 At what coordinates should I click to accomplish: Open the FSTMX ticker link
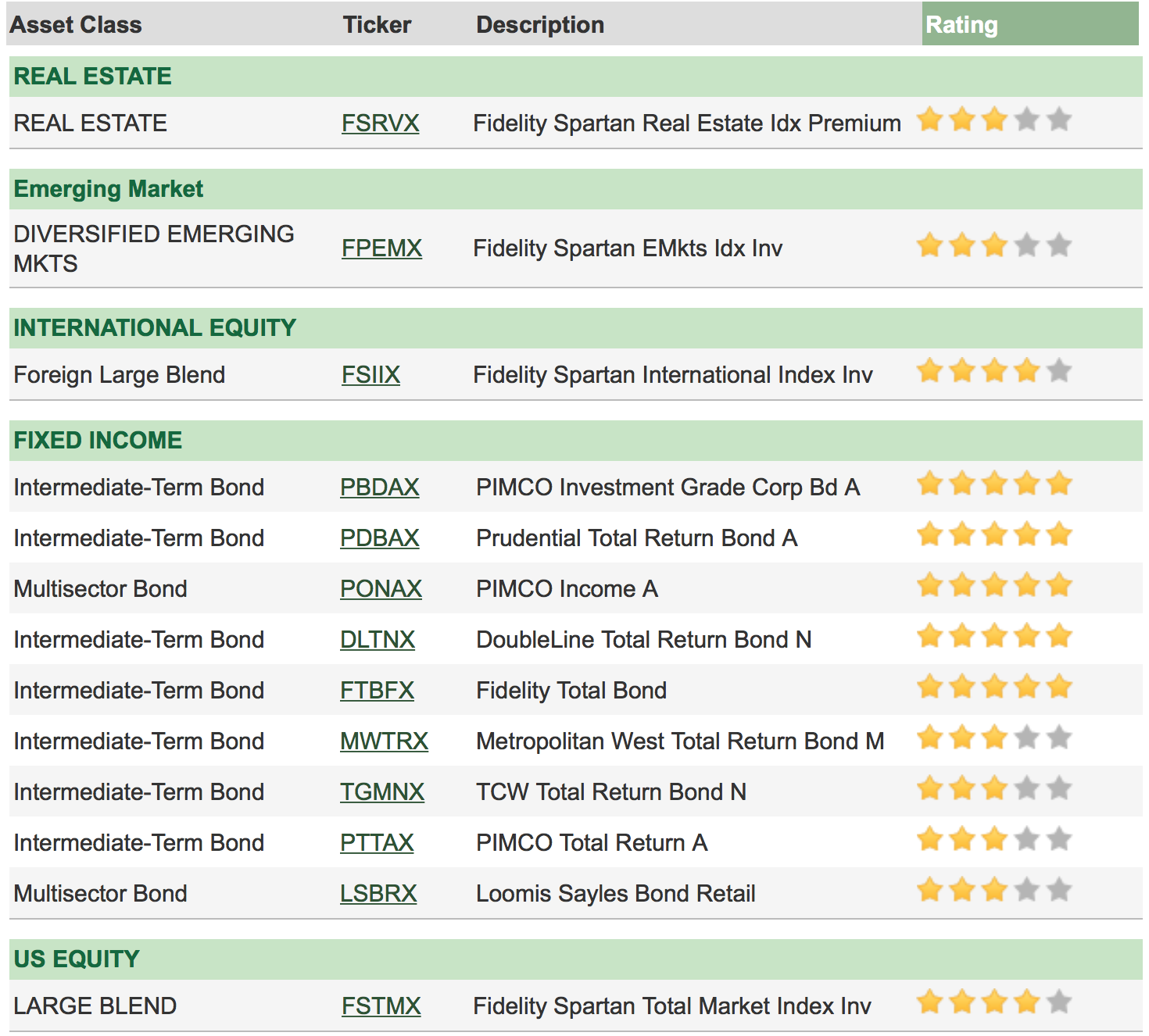click(x=381, y=1006)
